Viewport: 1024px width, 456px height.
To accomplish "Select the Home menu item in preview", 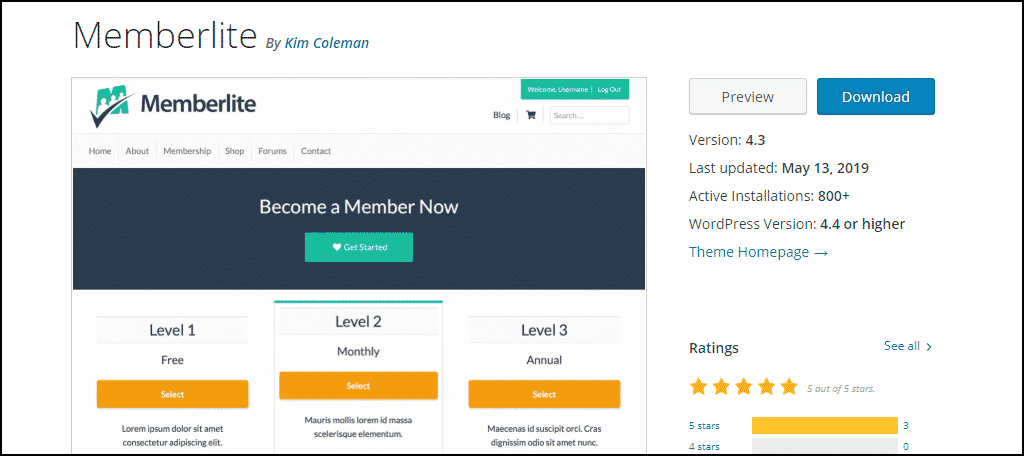I will tap(100, 151).
